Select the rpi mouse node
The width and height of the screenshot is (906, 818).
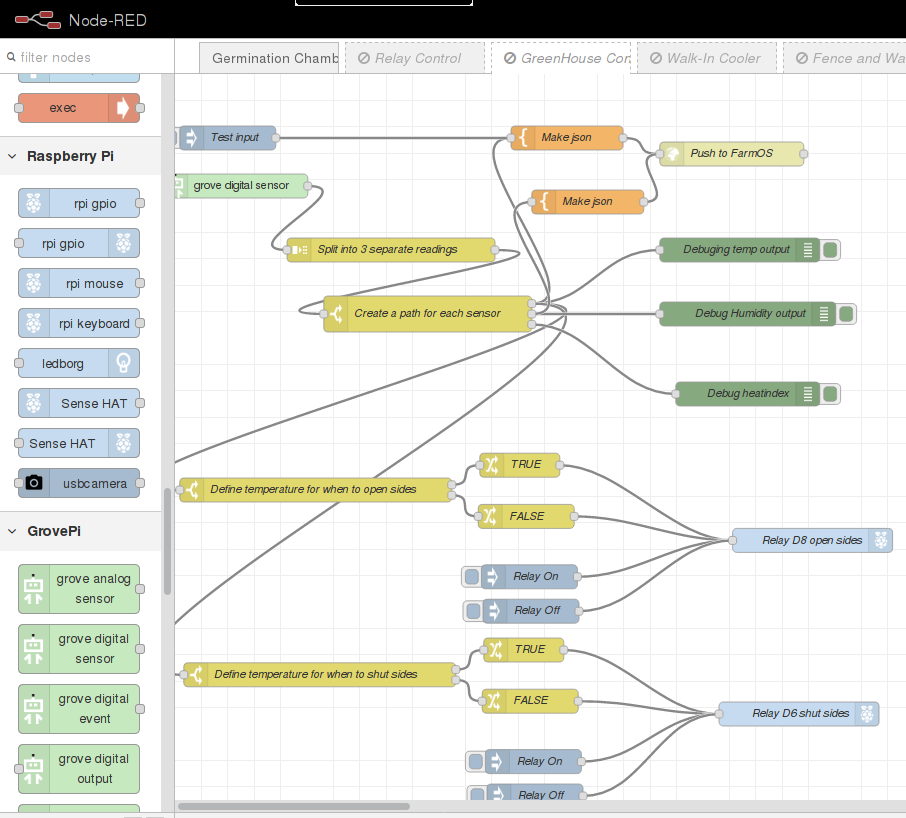coord(78,283)
